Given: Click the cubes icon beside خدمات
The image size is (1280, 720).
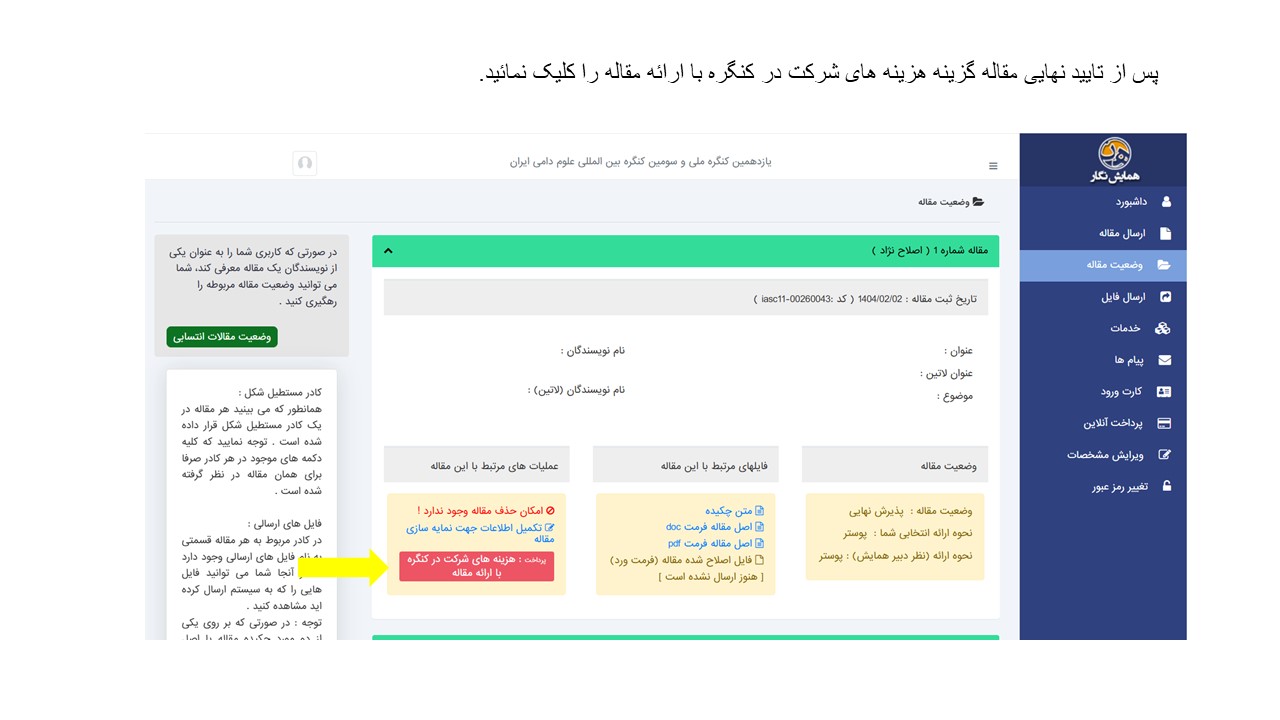Looking at the screenshot, I should pos(1163,328).
